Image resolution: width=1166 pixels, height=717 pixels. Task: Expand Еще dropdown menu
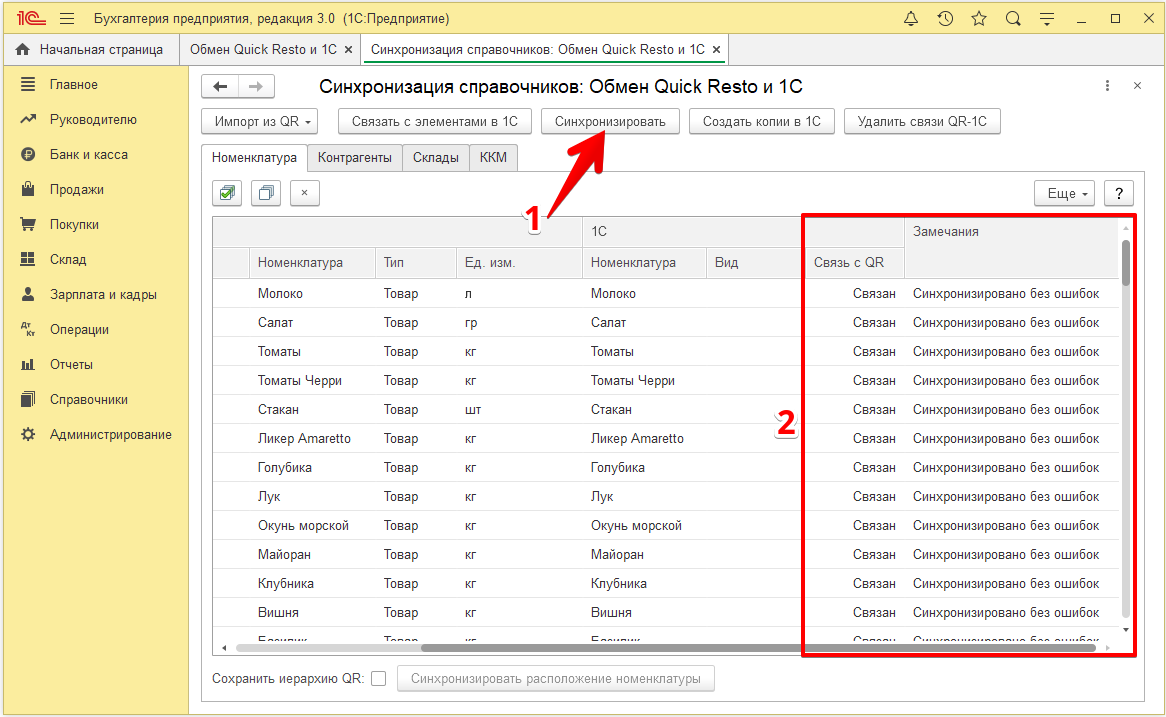[1065, 193]
